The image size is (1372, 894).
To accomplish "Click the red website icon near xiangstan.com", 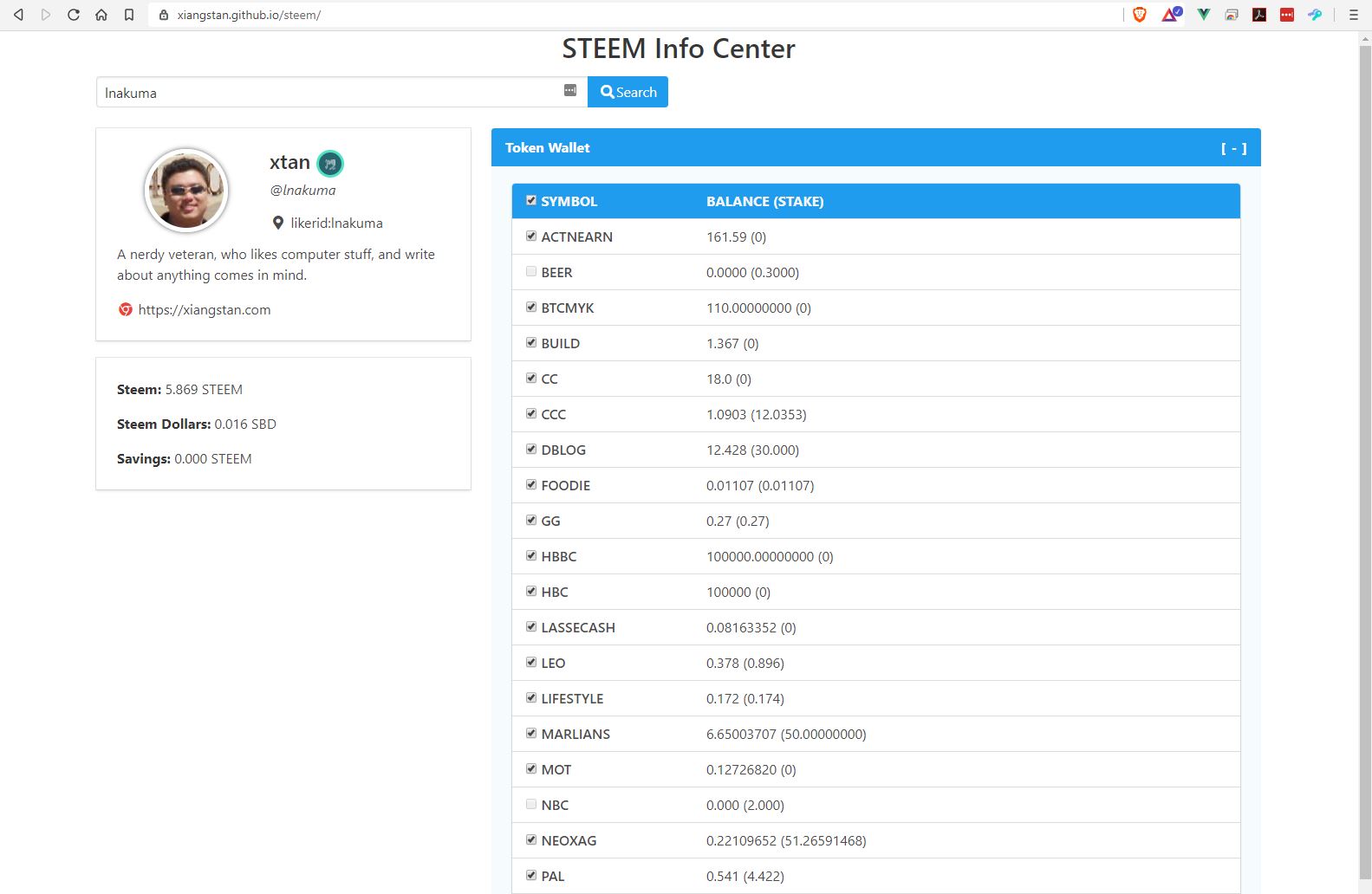I will pyautogui.click(x=126, y=309).
